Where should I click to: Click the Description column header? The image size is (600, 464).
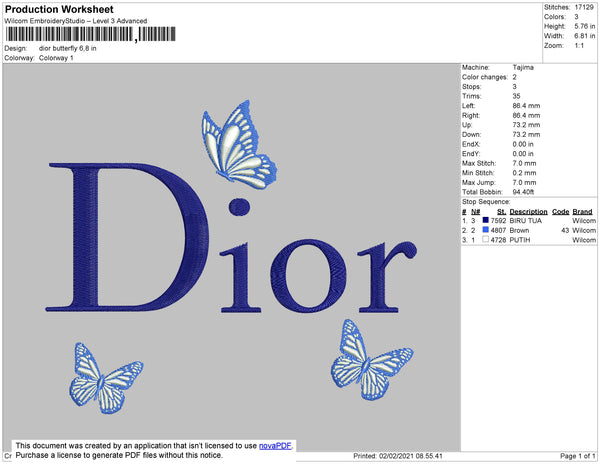point(528,212)
